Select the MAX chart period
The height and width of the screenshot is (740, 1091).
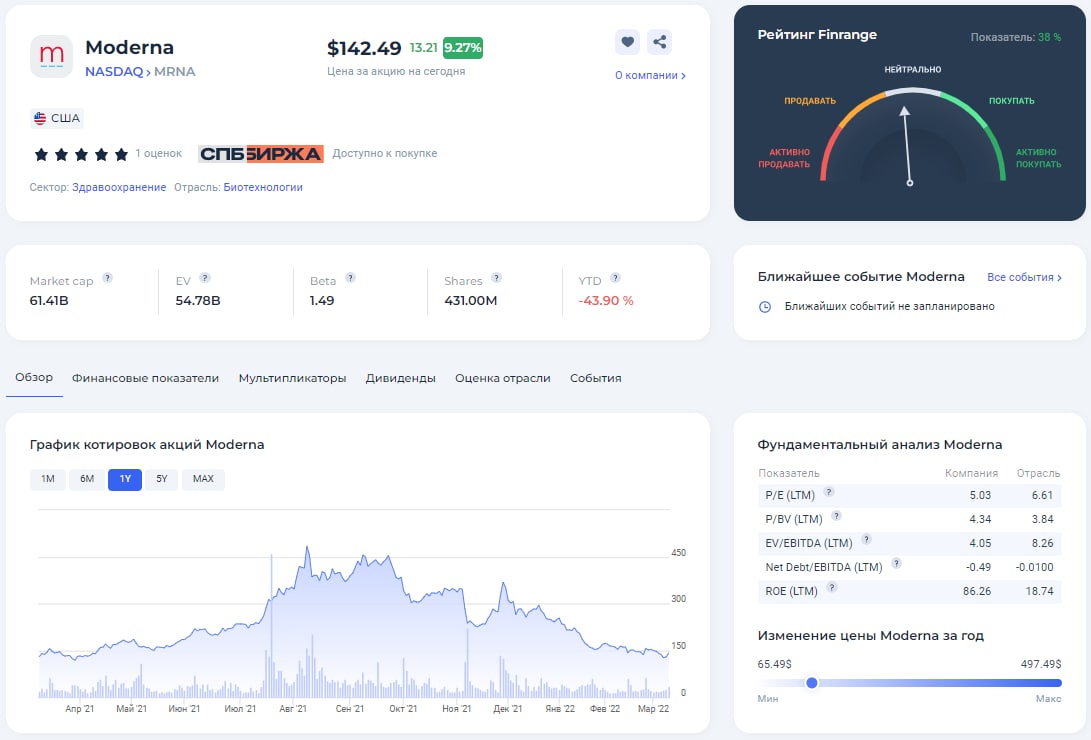(x=203, y=479)
